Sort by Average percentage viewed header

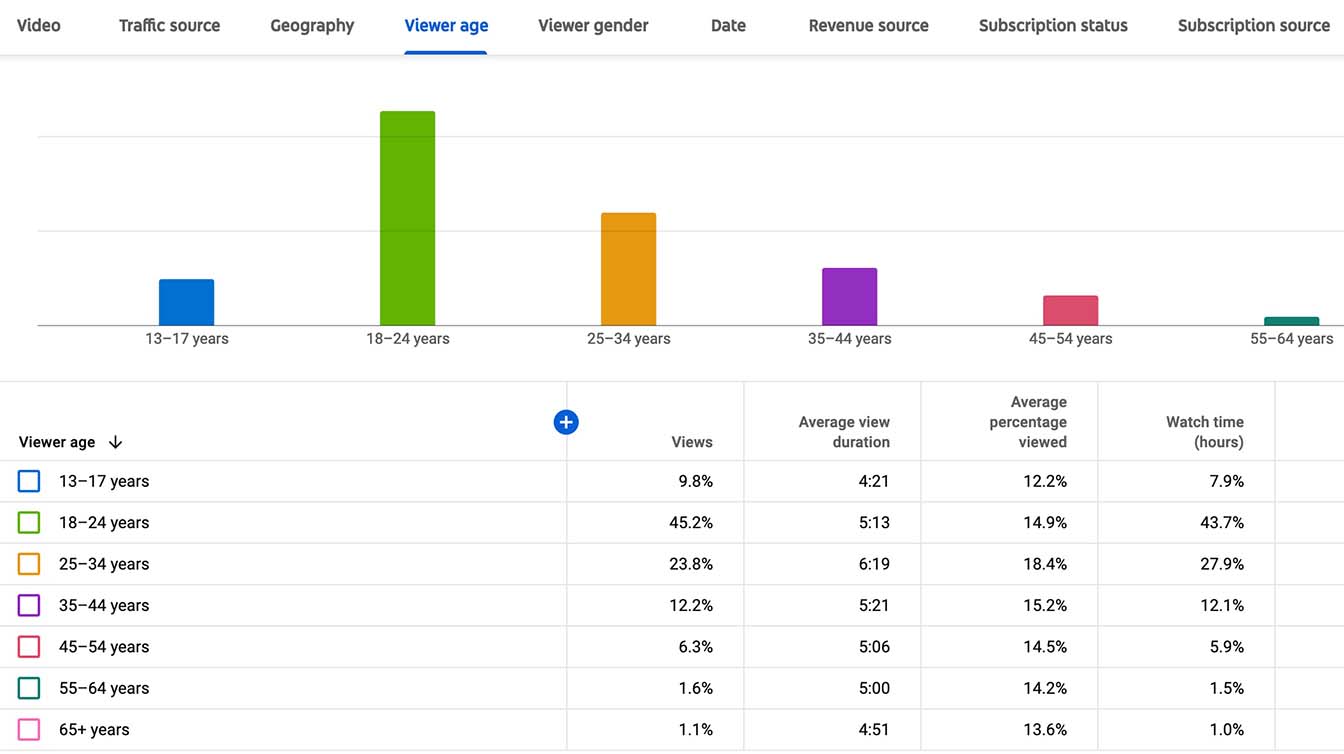pyautogui.click(x=1028, y=422)
